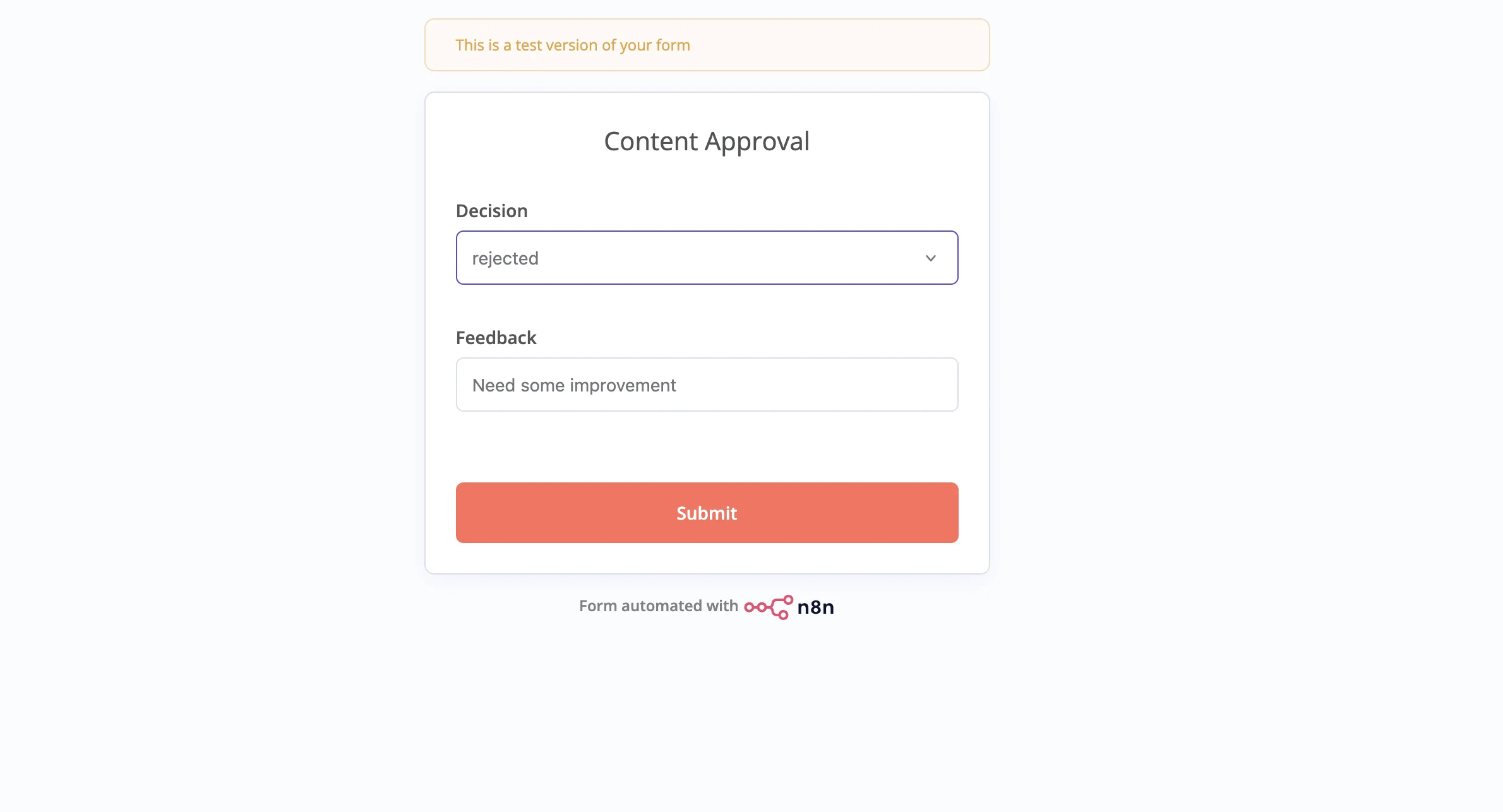Screen dimensions: 1503x812
Task: Click the 'Content Approval' heading
Action: [707, 141]
